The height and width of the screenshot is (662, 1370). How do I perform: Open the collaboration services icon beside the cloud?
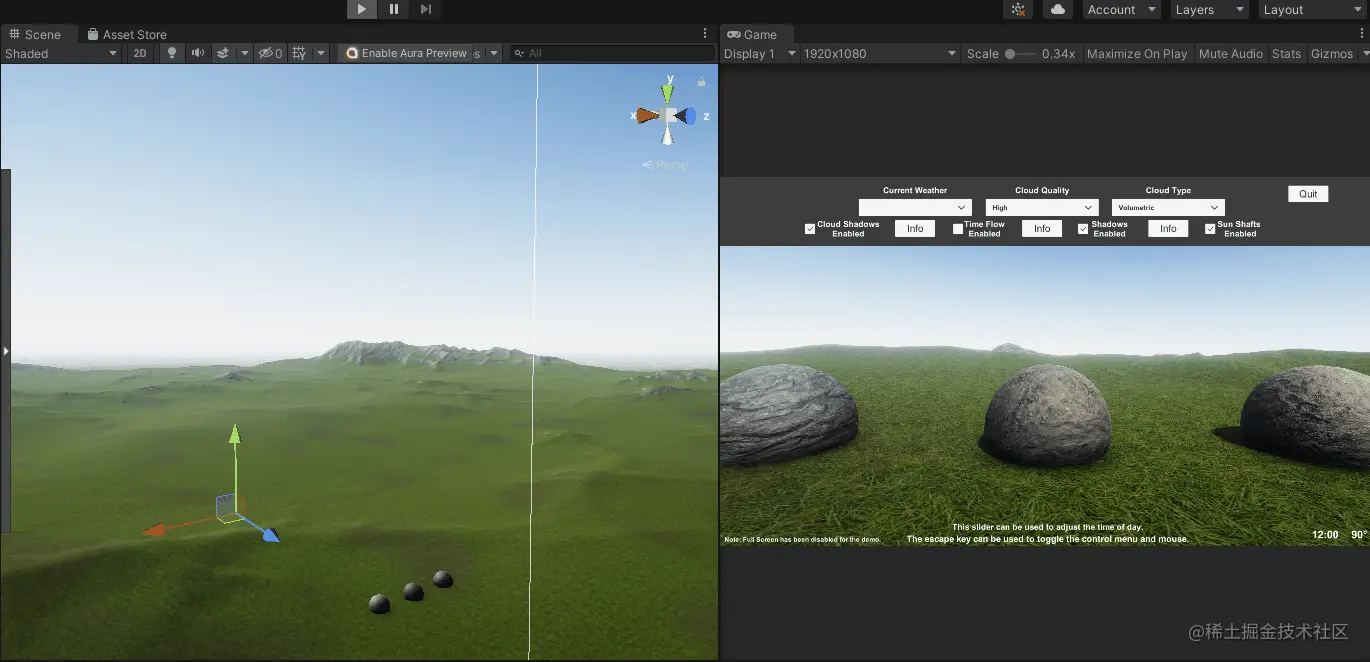[1018, 9]
